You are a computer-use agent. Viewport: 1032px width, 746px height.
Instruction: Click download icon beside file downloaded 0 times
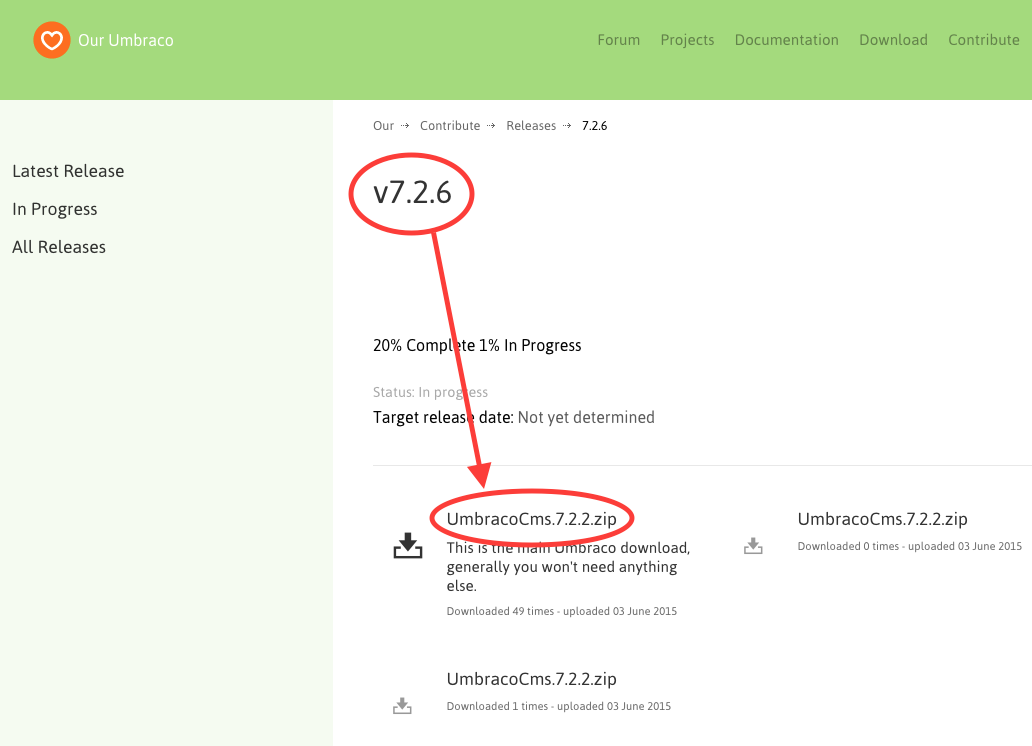click(x=753, y=546)
